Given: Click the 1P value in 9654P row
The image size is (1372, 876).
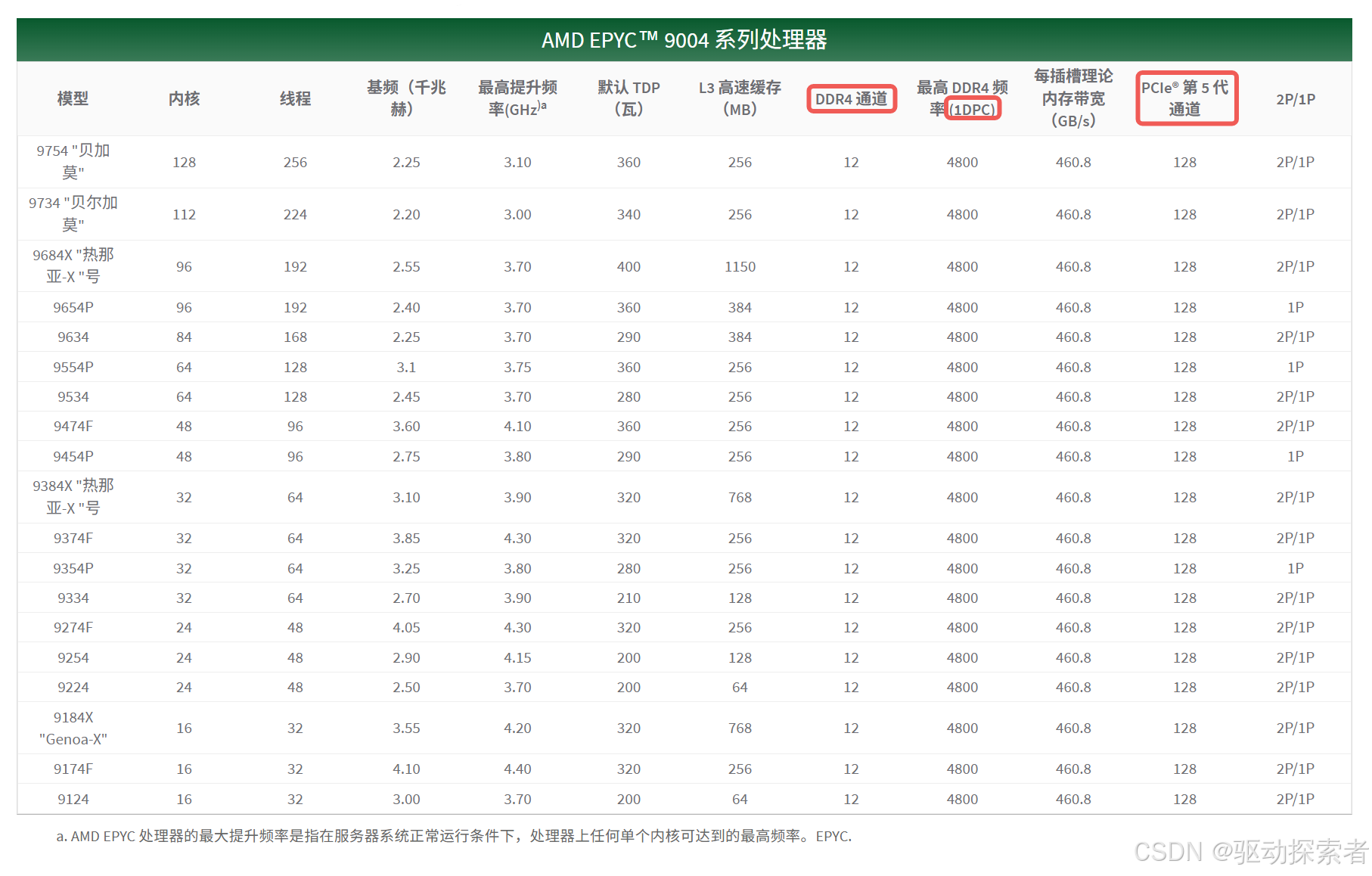Looking at the screenshot, I should click(1296, 307).
